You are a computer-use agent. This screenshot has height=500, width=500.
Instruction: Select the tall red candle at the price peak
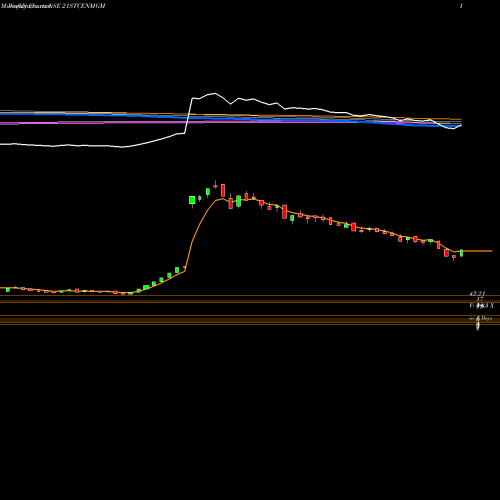(x=223, y=190)
